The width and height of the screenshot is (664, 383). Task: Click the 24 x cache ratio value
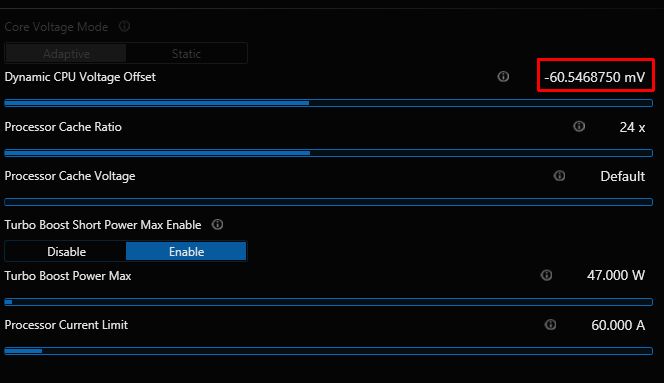point(632,127)
